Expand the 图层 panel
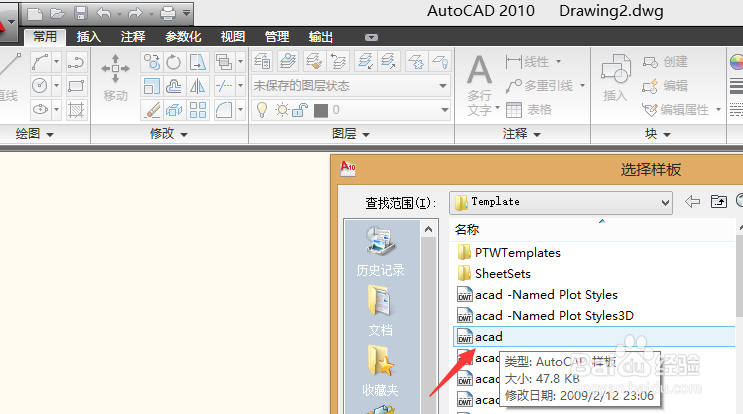 pos(351,134)
